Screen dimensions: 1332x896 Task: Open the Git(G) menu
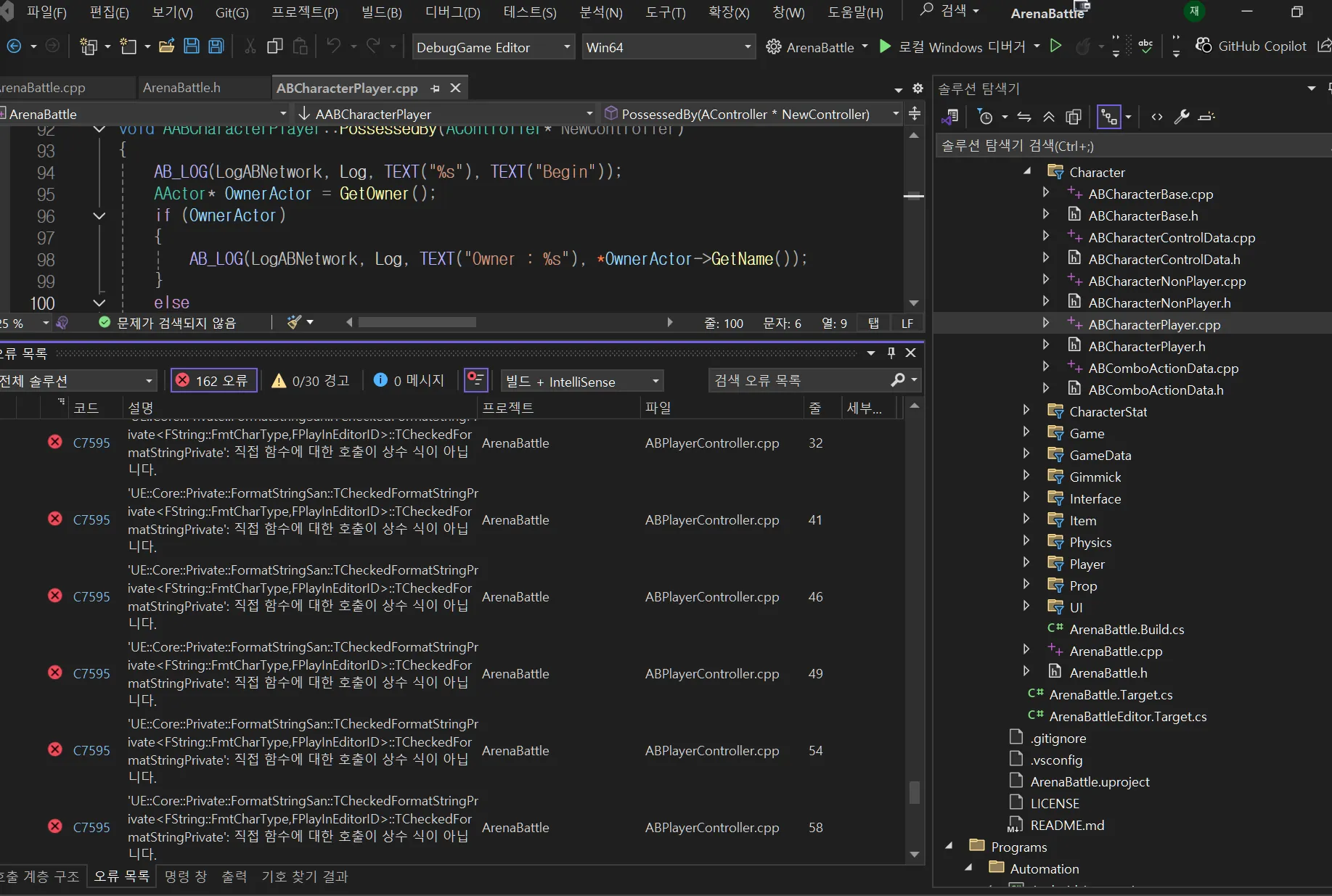coord(232,12)
